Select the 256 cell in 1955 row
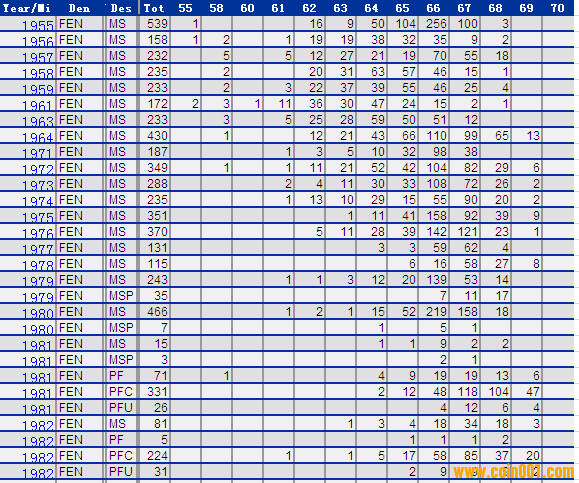The width and height of the screenshot is (579, 483). 434,24
